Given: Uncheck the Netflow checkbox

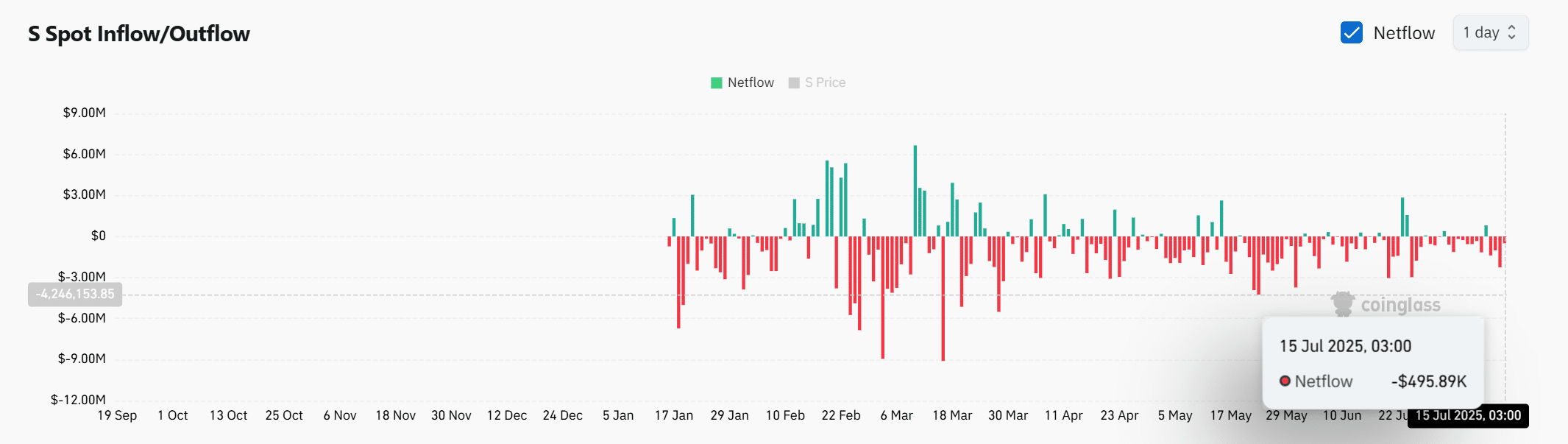Looking at the screenshot, I should click(1351, 33).
